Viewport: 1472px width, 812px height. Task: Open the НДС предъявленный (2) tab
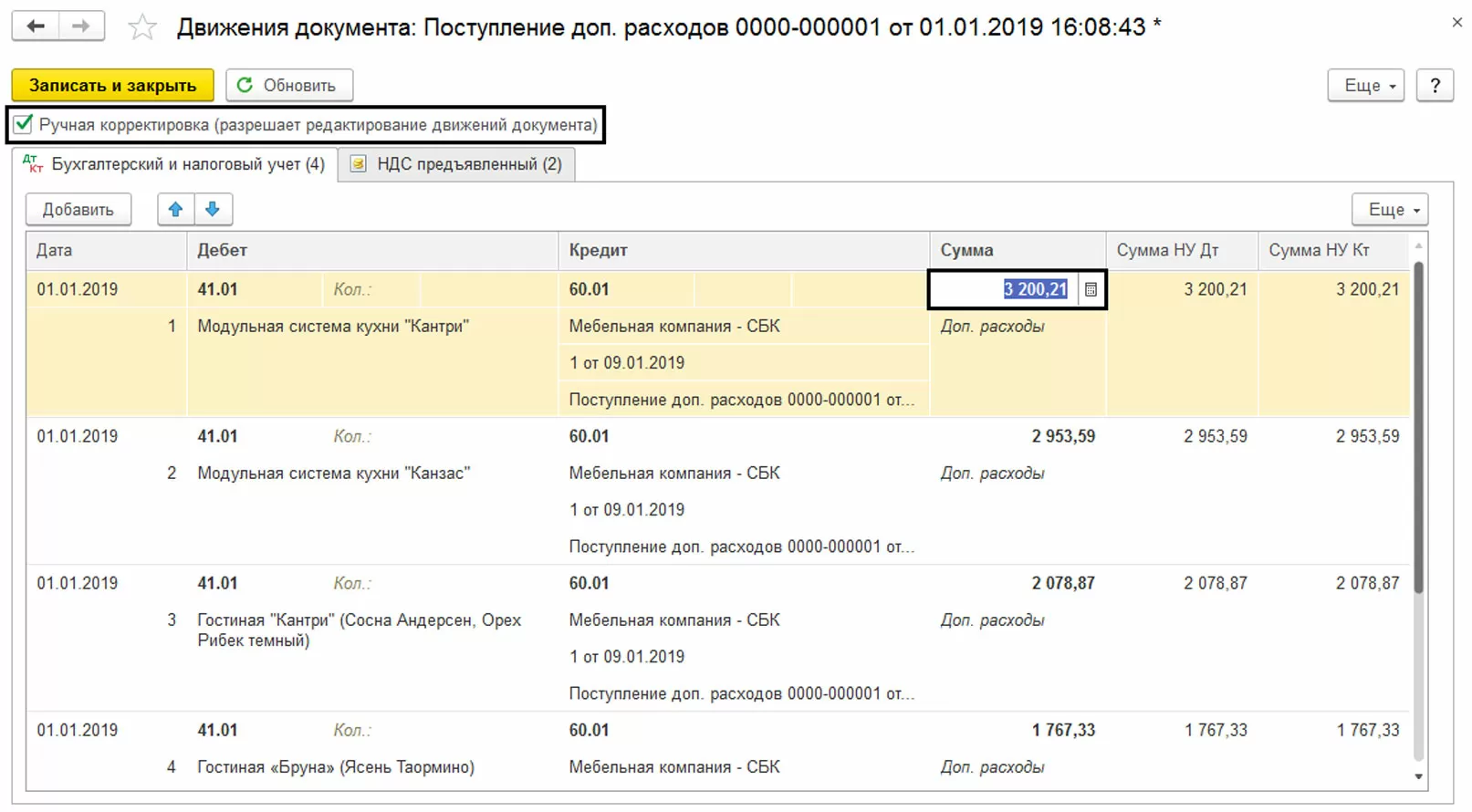(x=456, y=164)
